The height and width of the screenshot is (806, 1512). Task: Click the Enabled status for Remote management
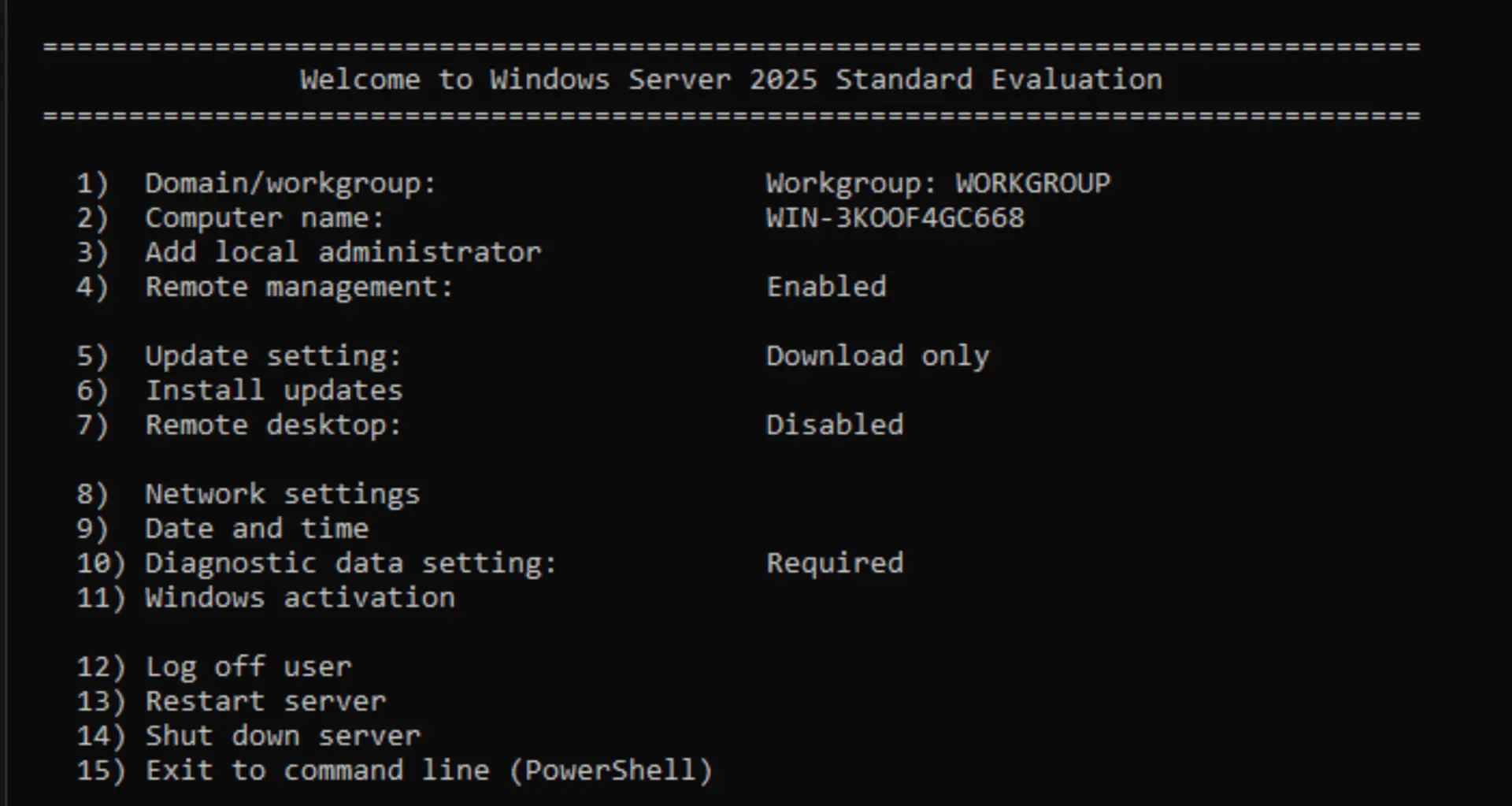826,287
